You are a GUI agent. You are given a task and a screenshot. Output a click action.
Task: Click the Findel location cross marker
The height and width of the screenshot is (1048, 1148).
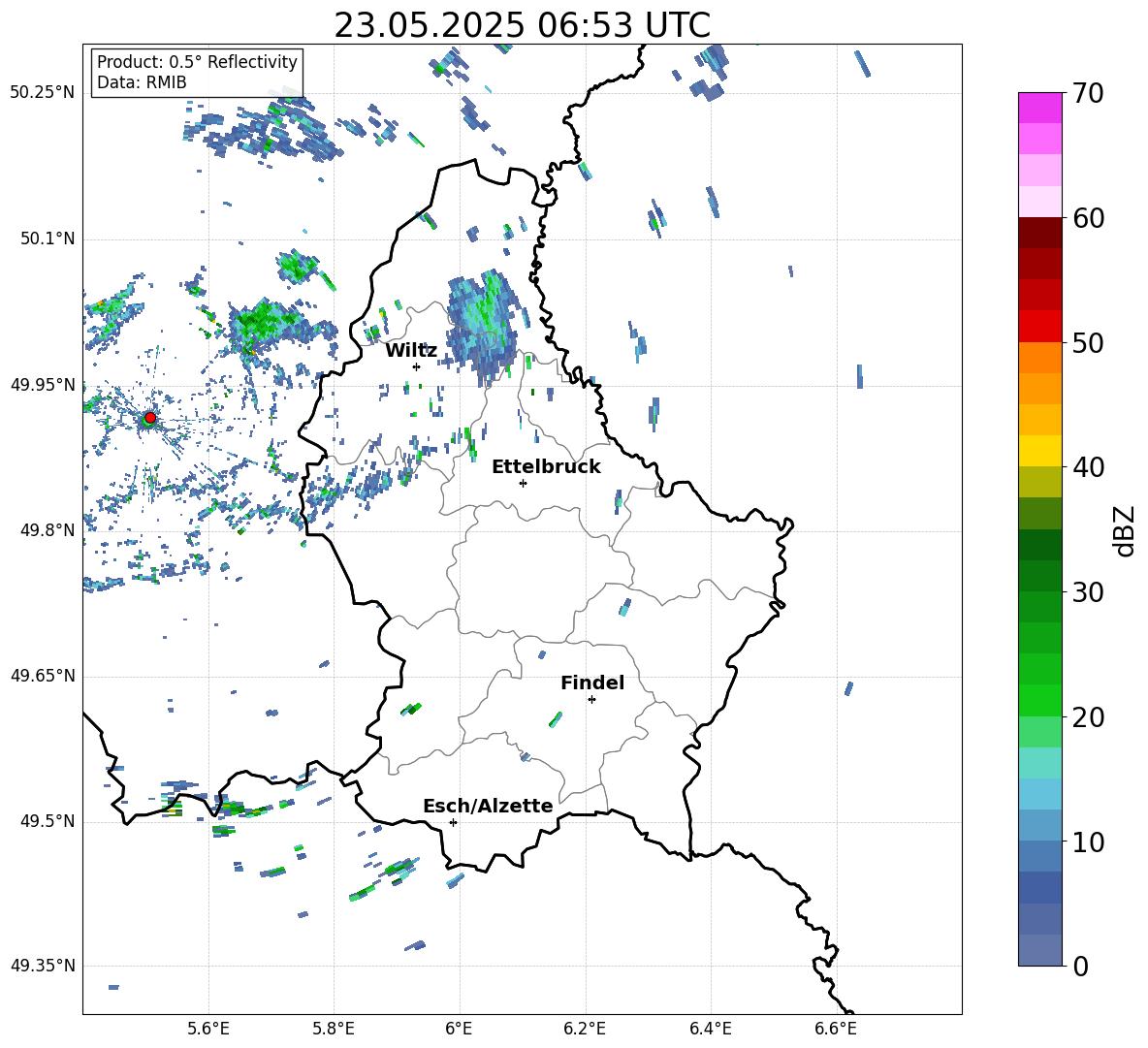click(x=591, y=700)
